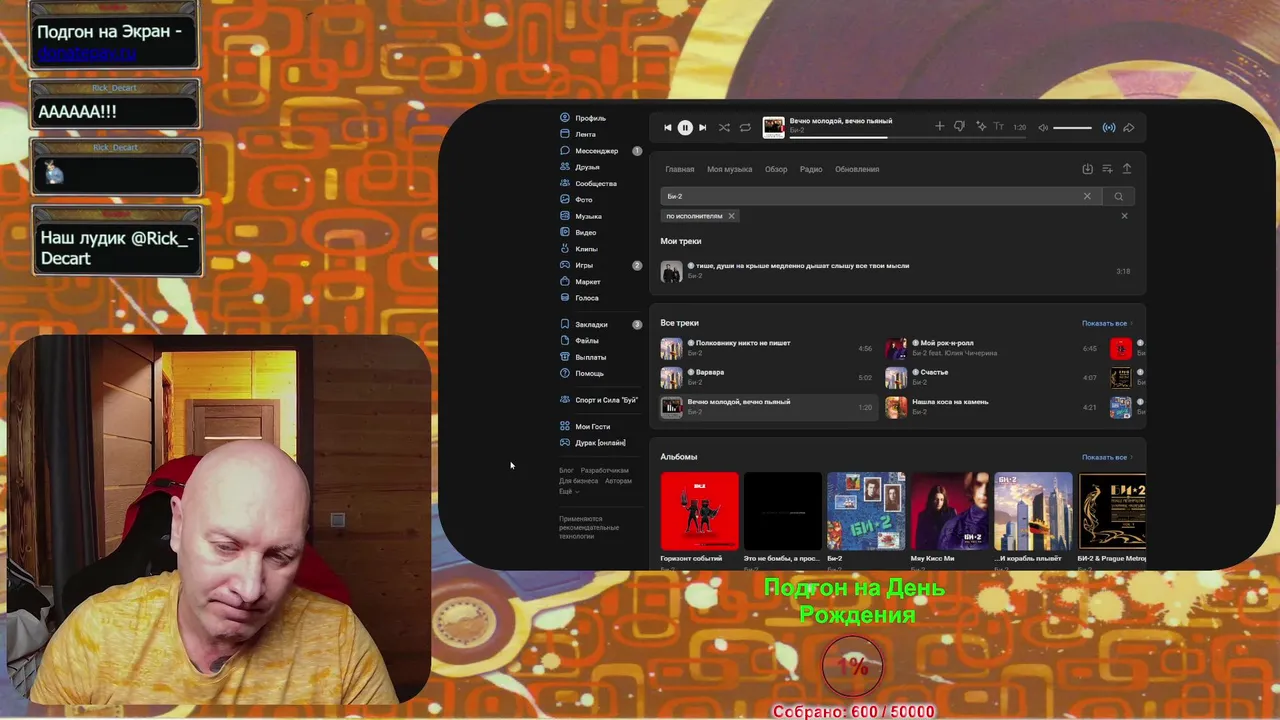Open the Радио tab
This screenshot has height=720, width=1280.
(811, 169)
